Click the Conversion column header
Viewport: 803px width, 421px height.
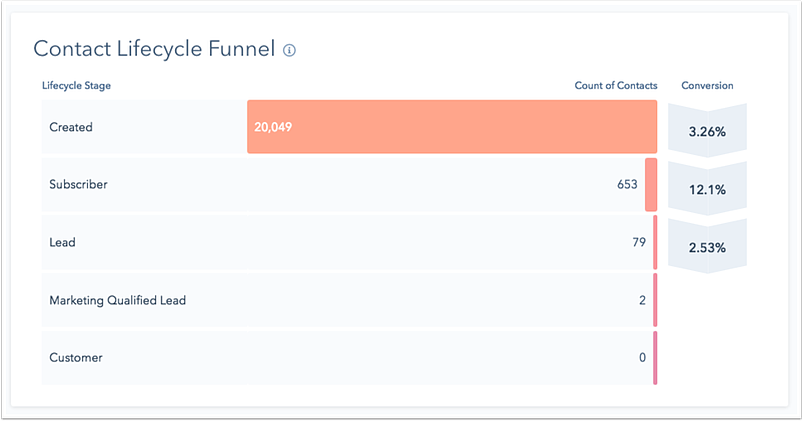point(707,86)
